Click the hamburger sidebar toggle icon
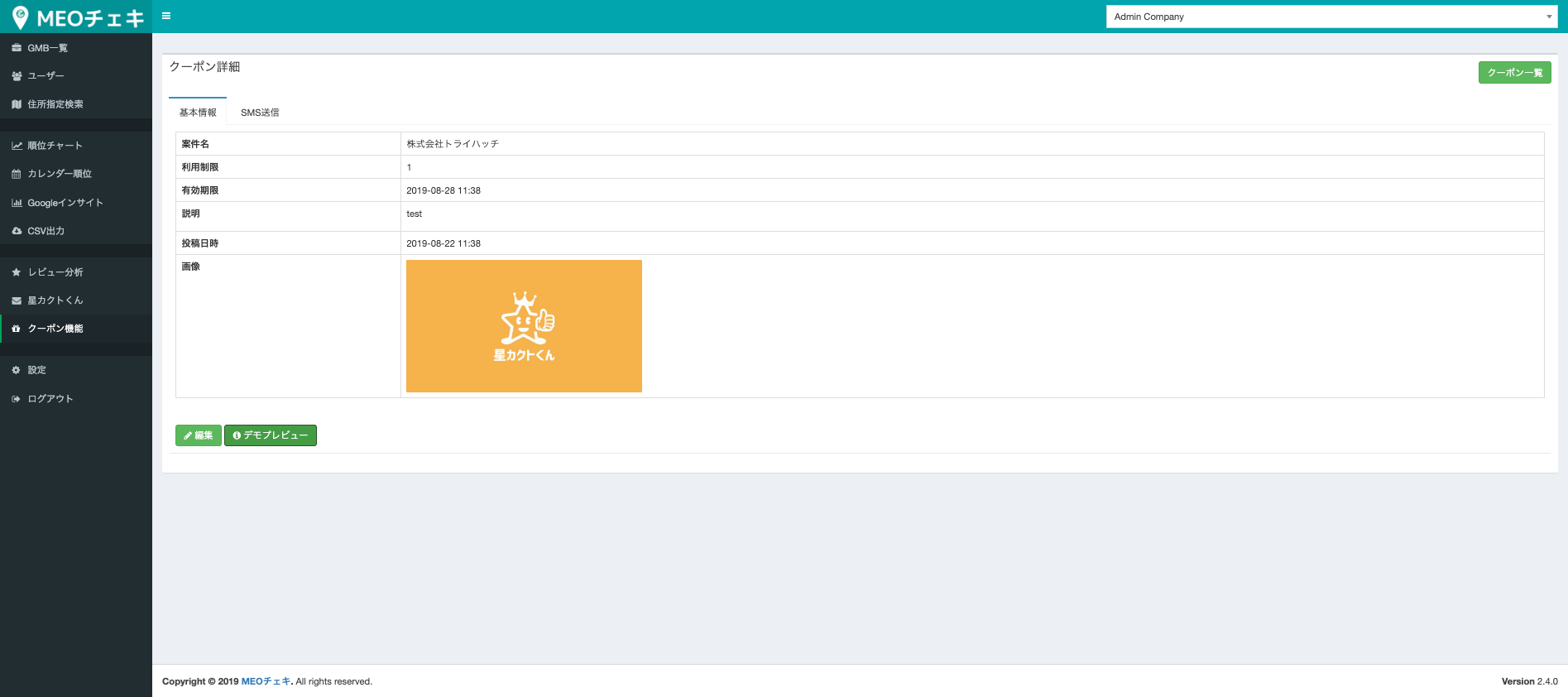 (x=166, y=16)
